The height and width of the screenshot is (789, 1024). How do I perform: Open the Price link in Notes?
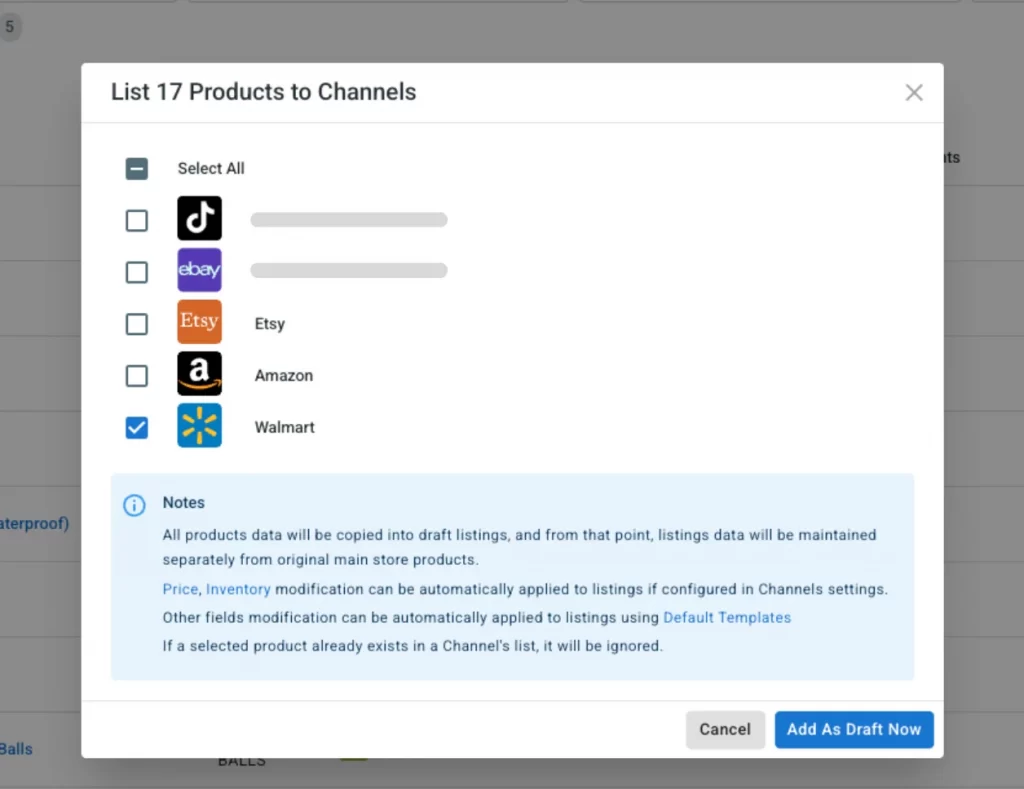pos(180,589)
